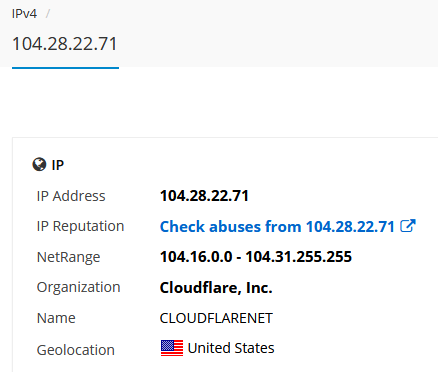Open the Check abuses from 104.28.22.71 link
Image resolution: width=438 pixels, height=372 pixels.
pyautogui.click(x=277, y=227)
